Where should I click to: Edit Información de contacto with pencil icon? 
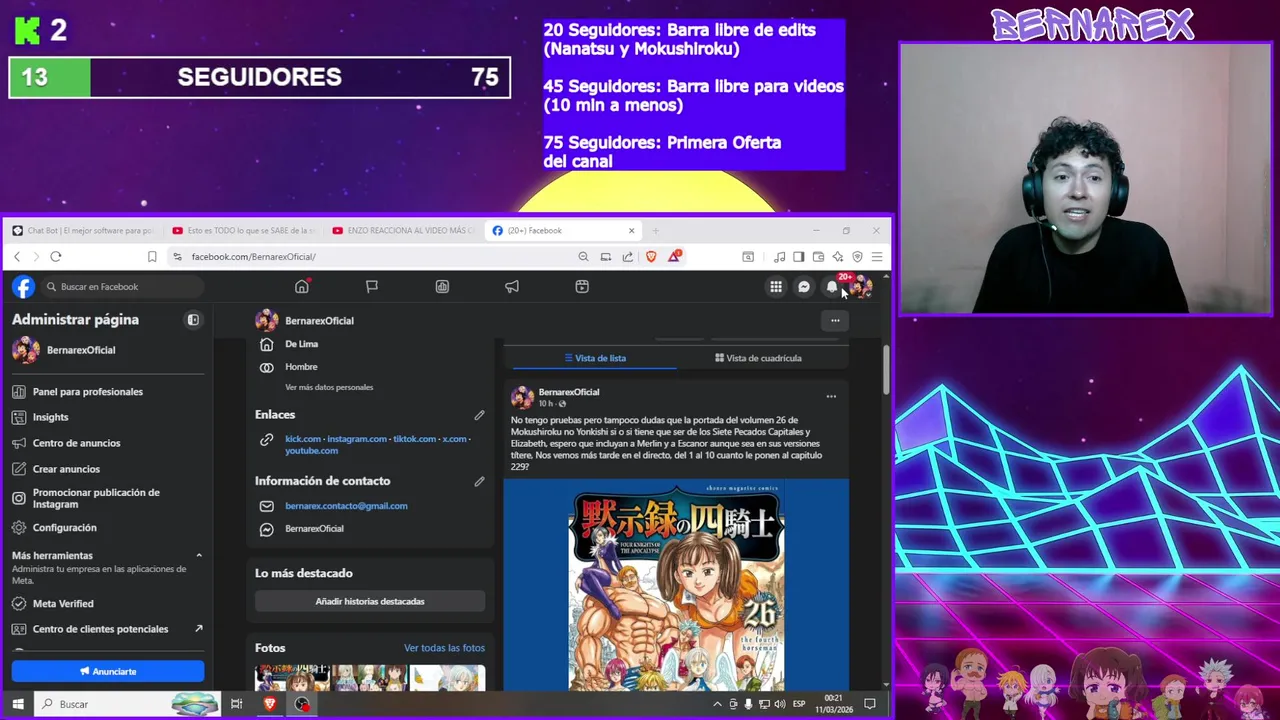[x=479, y=481]
